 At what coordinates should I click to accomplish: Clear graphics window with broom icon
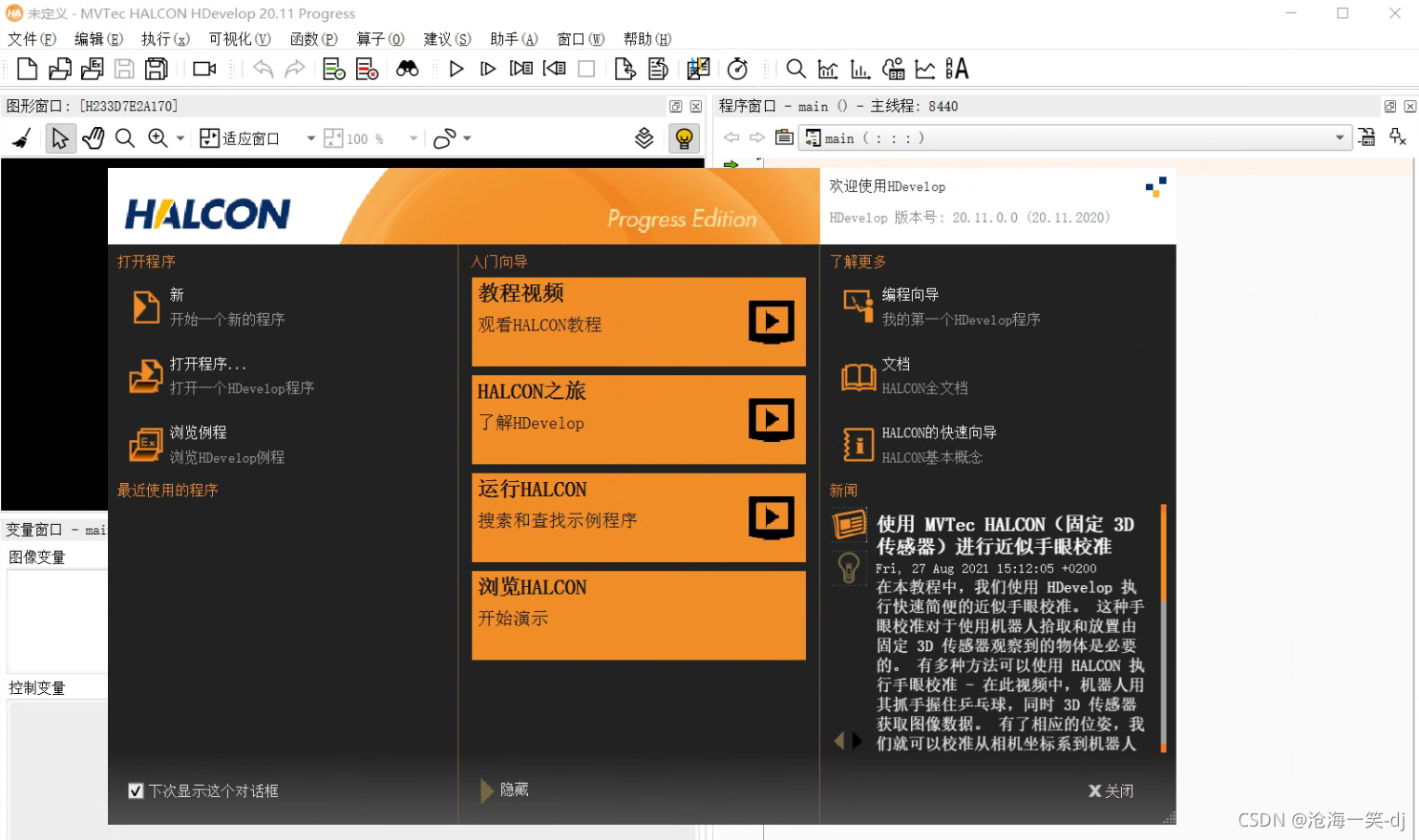23,138
